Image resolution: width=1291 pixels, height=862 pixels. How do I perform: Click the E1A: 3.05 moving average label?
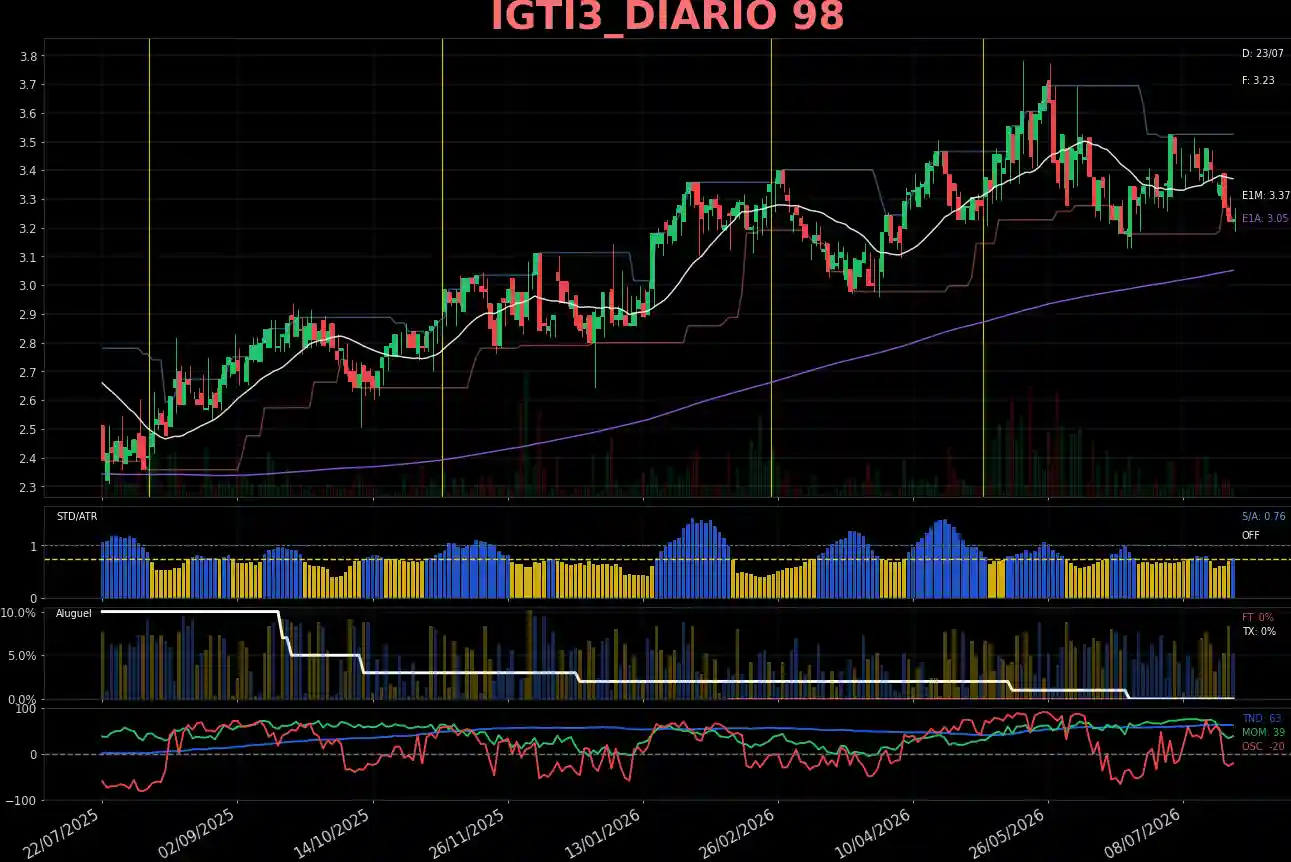coord(1265,218)
